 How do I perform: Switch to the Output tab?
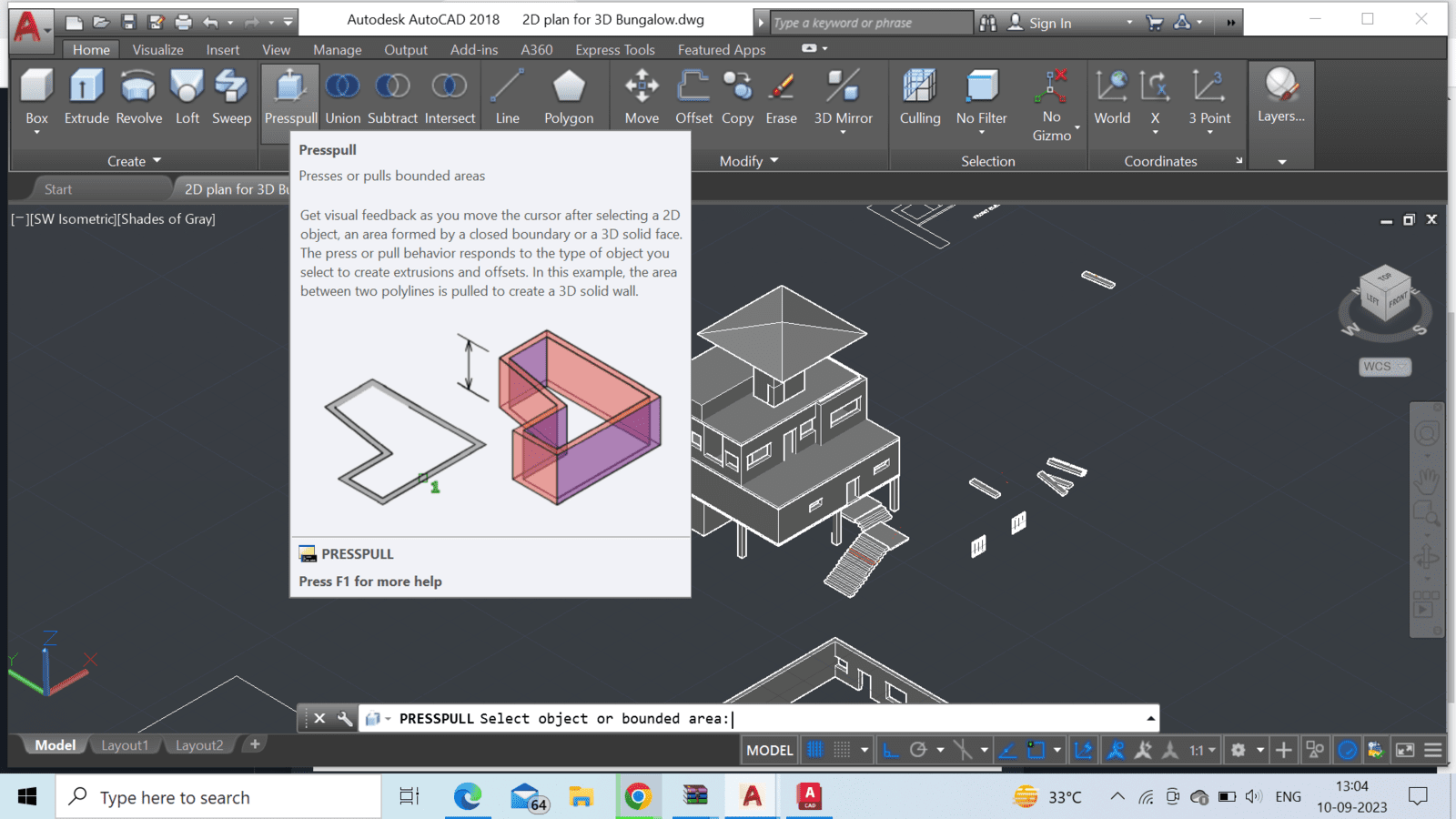(x=406, y=49)
